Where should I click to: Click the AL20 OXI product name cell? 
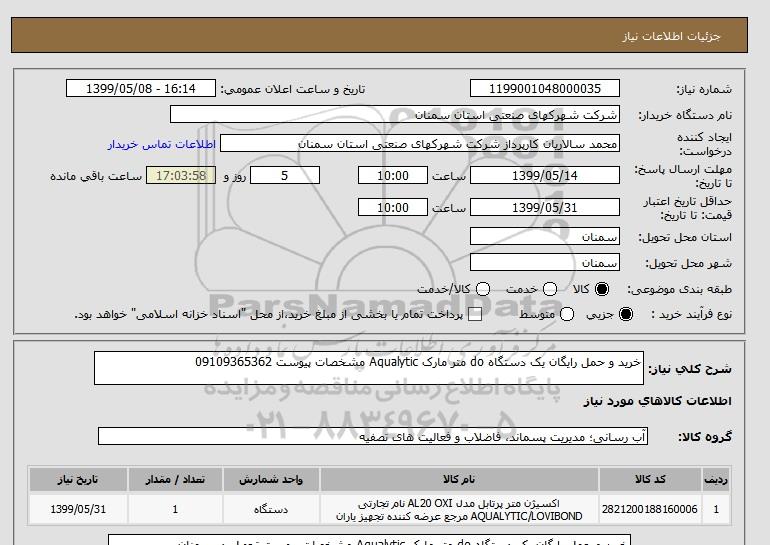pos(459,509)
